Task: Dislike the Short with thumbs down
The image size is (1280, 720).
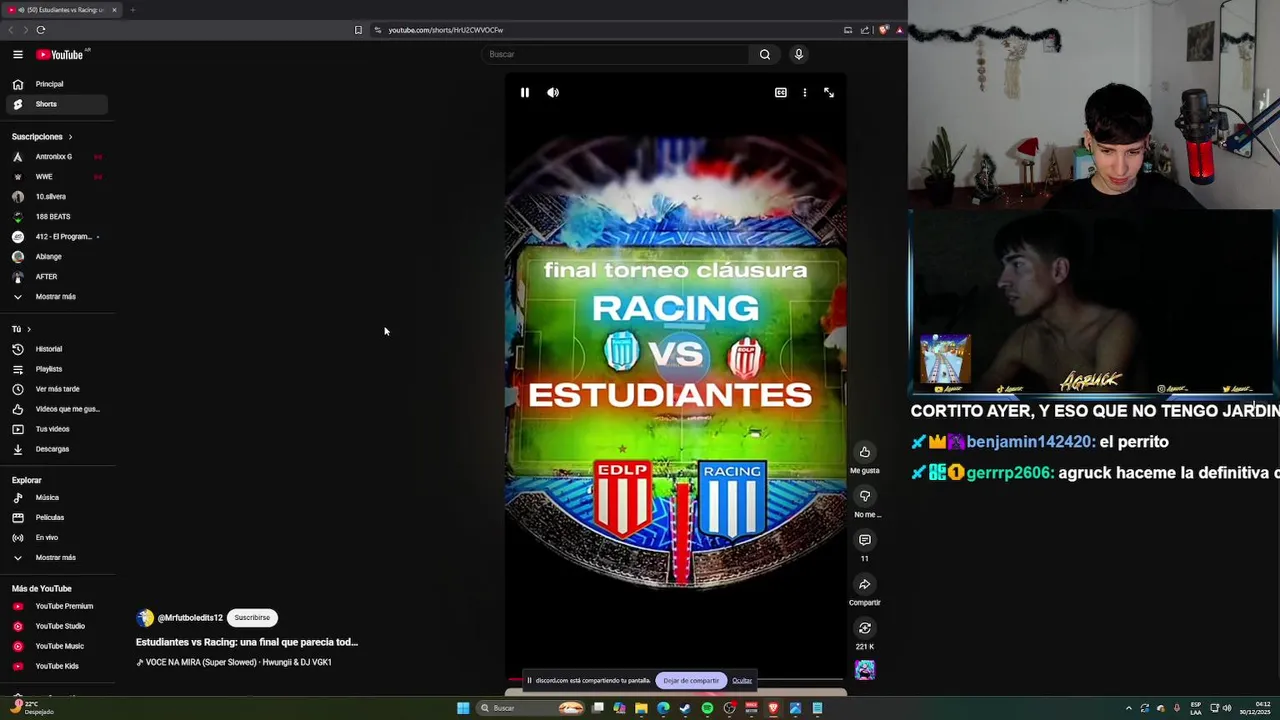Action: pos(865,496)
